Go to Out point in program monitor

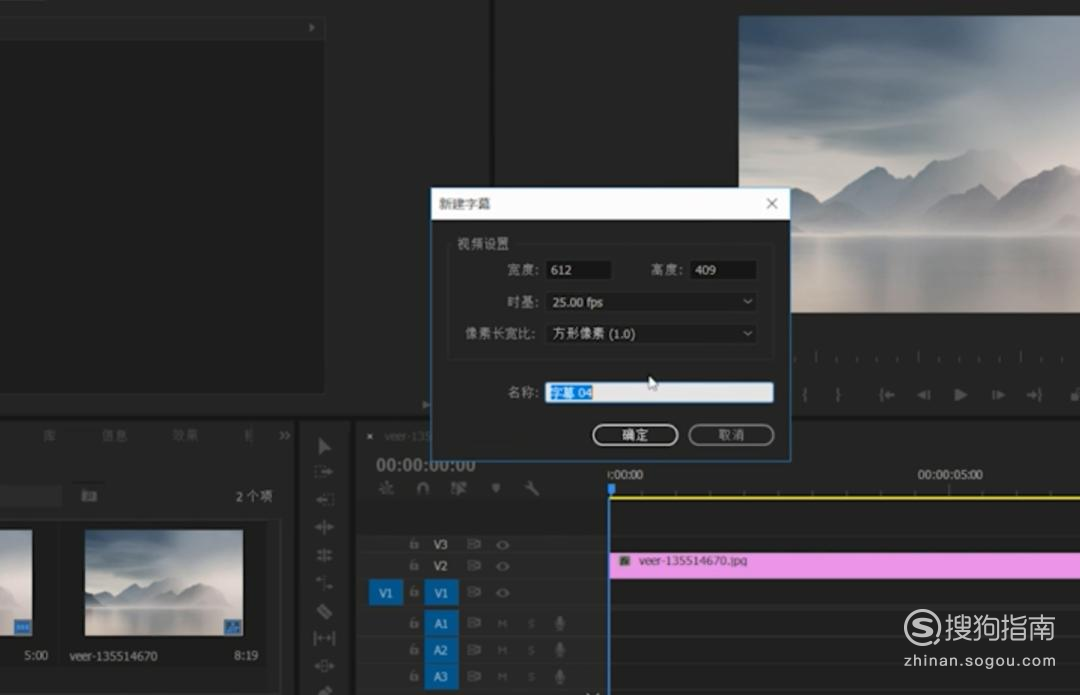point(1035,395)
